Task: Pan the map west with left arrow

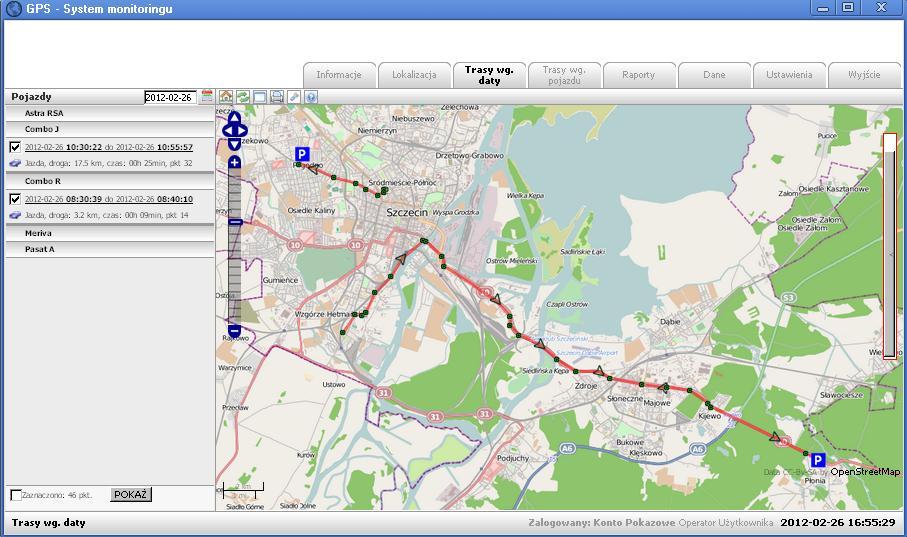Action: [x=227, y=131]
